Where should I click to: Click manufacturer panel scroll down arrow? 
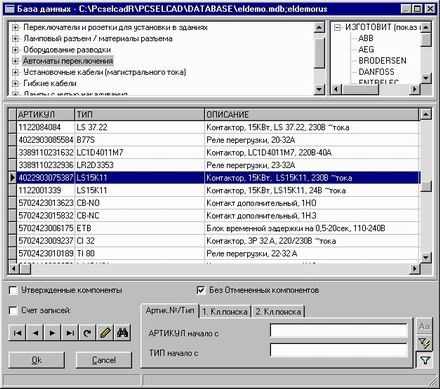coord(426,79)
